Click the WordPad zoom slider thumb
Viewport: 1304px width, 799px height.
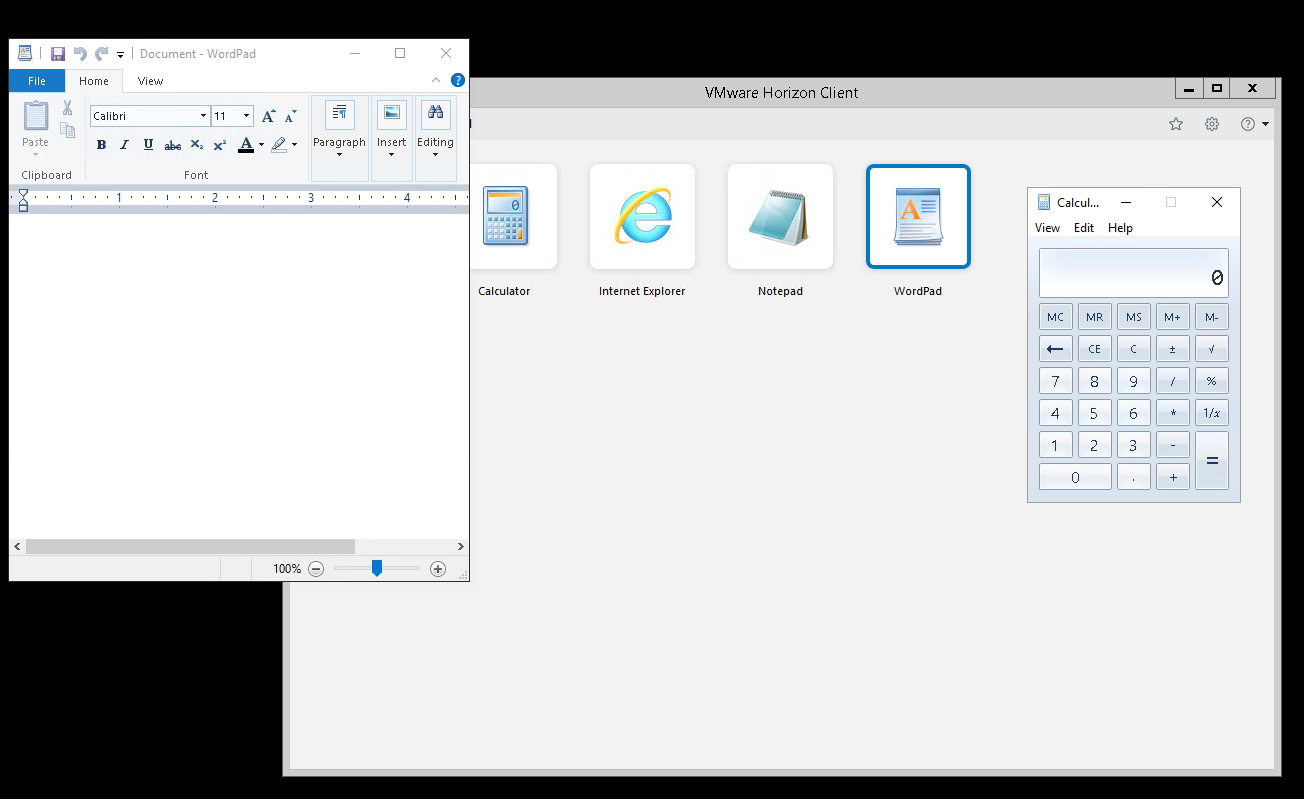377,568
